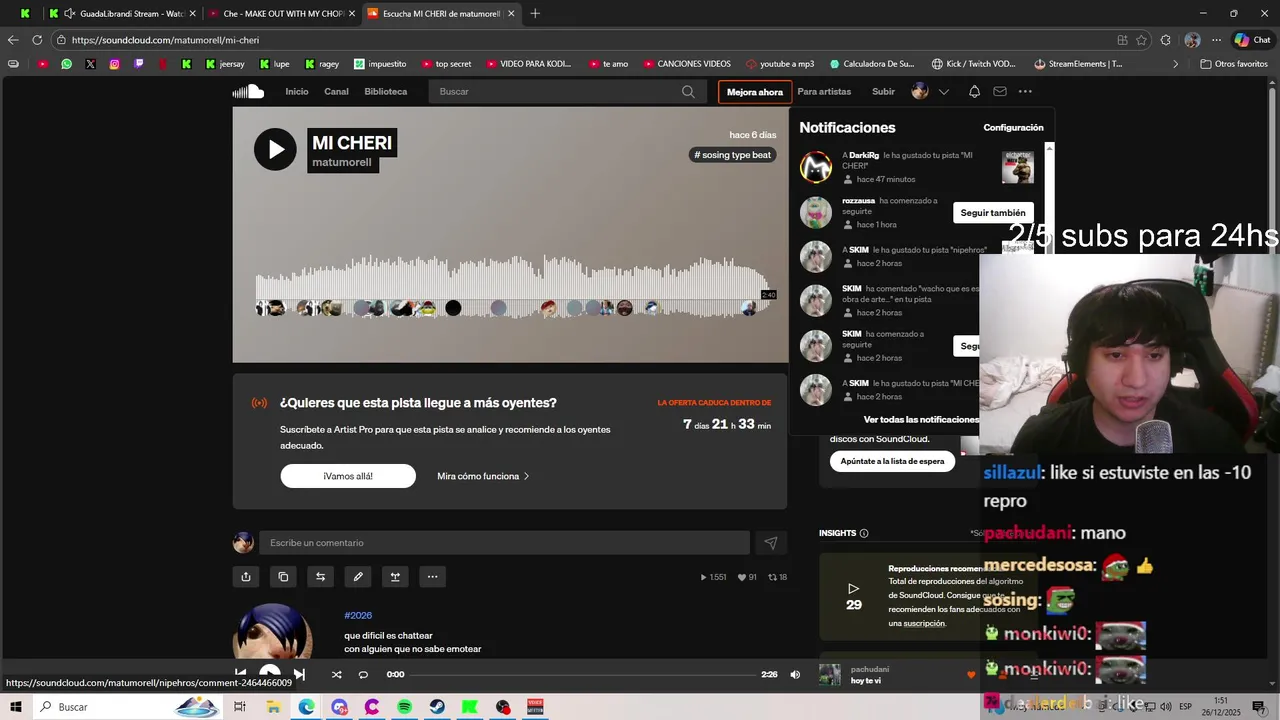This screenshot has width=1280, height=720.
Task: Open the three-dots menu in SoundCloud header
Action: tap(1025, 91)
